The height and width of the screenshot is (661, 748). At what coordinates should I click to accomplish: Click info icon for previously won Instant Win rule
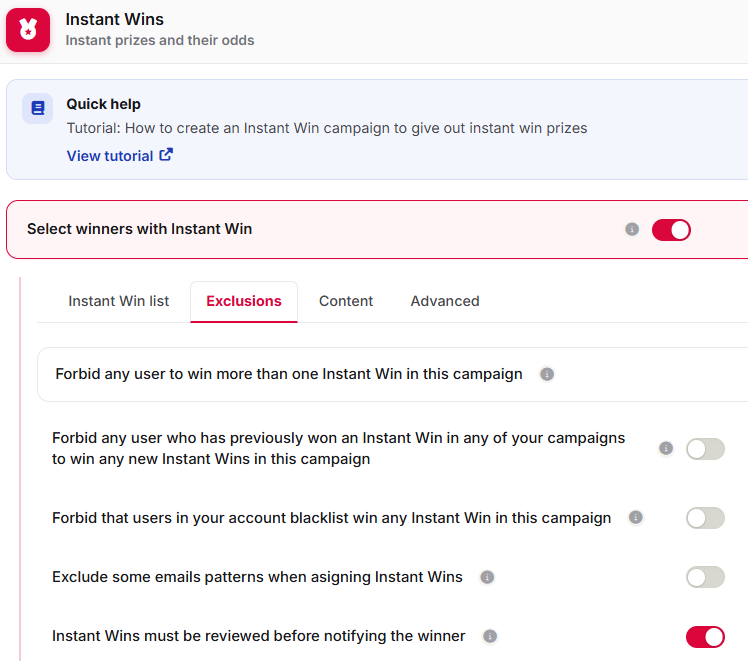(x=666, y=448)
